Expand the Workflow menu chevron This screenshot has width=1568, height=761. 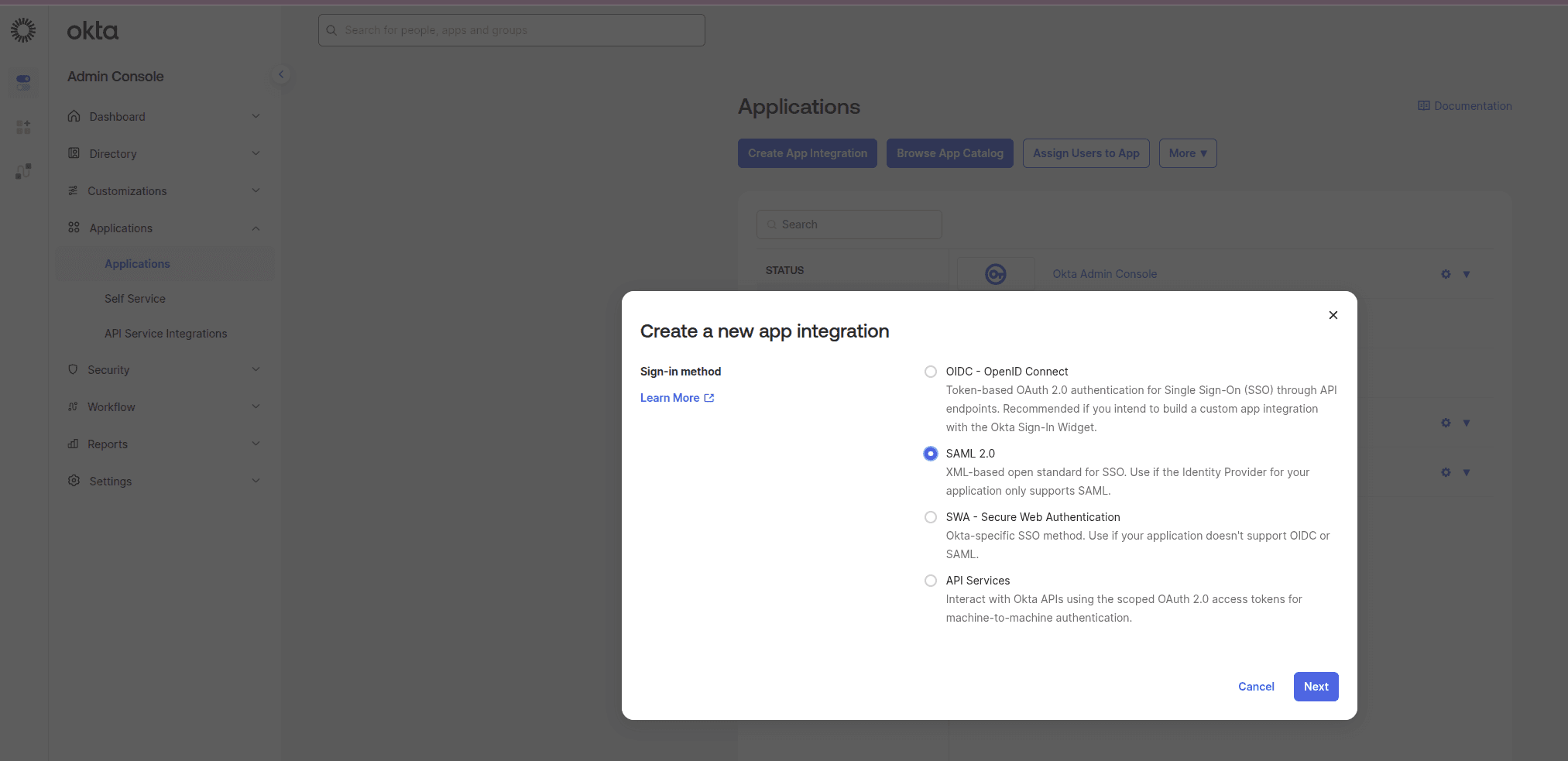256,406
